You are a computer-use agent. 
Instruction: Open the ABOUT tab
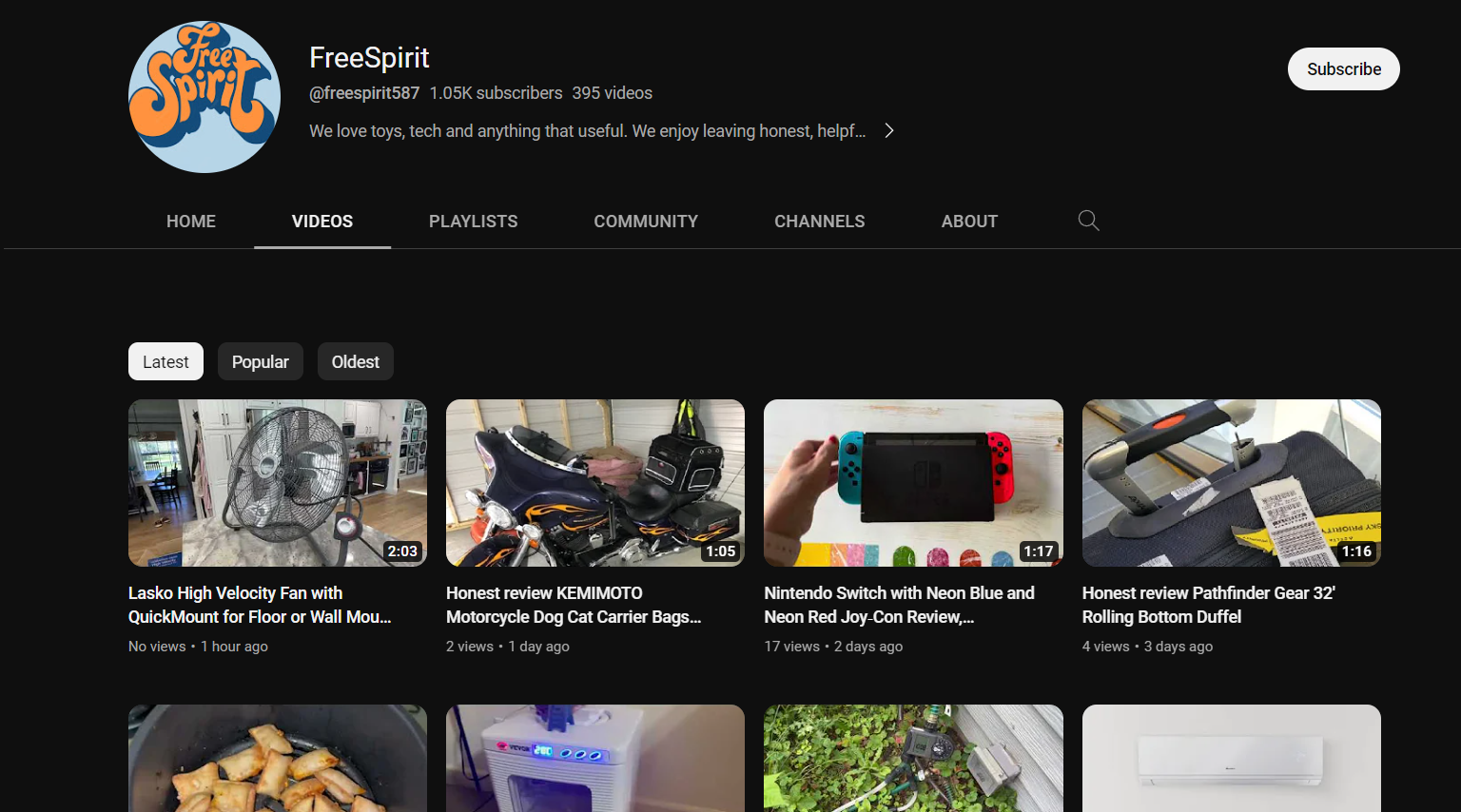click(x=968, y=222)
